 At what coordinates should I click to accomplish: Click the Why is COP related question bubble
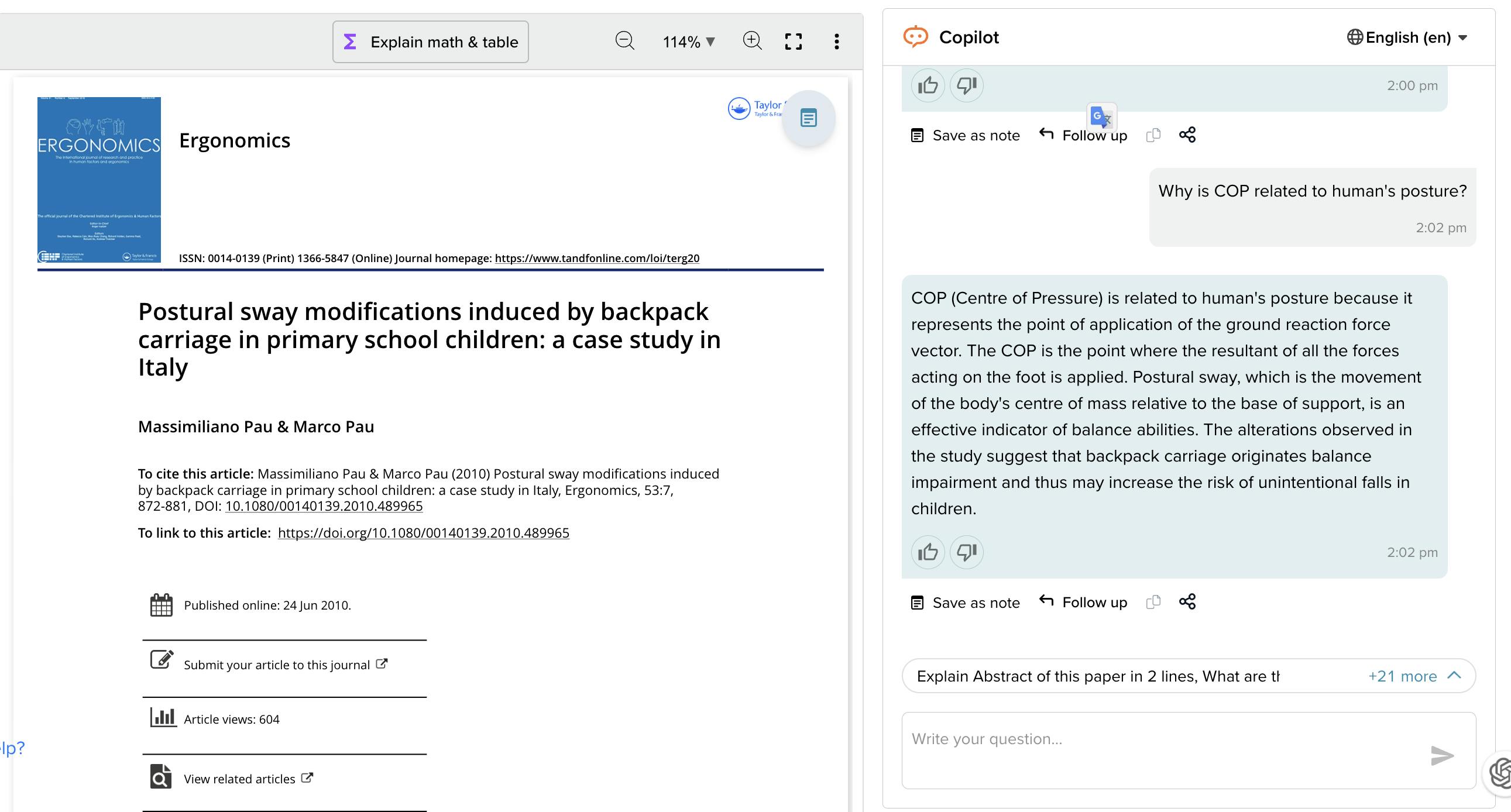(x=1312, y=207)
